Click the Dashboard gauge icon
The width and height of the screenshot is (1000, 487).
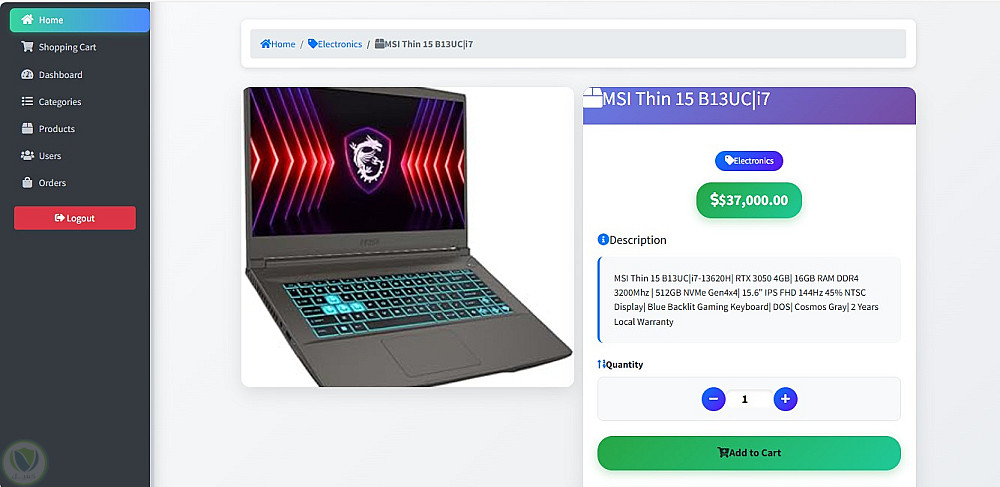point(27,74)
